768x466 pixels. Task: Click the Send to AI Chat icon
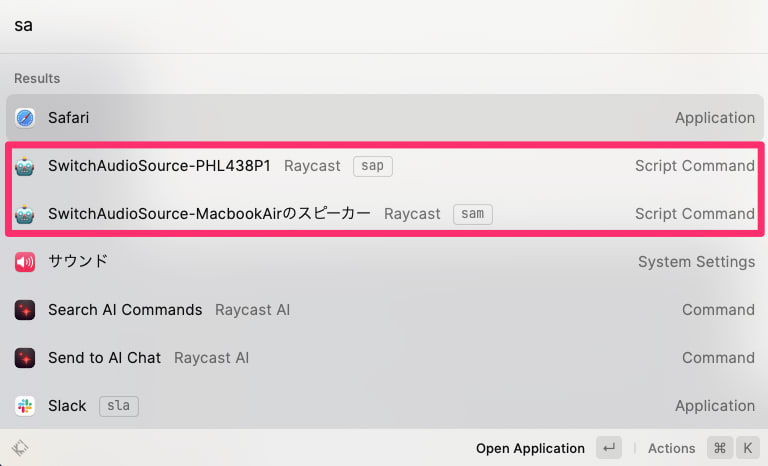(24, 358)
